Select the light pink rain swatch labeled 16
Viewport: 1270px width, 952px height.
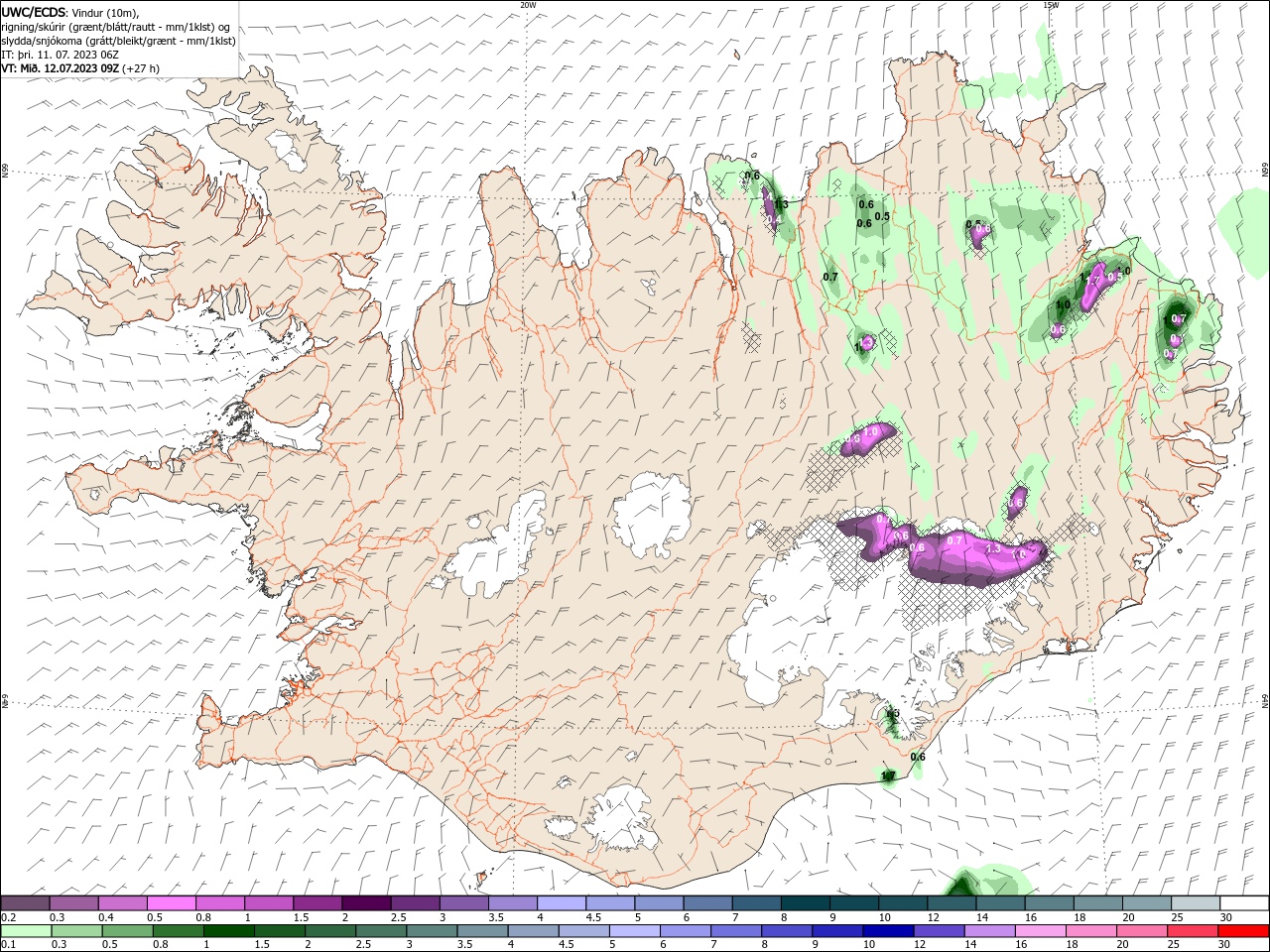1040,931
